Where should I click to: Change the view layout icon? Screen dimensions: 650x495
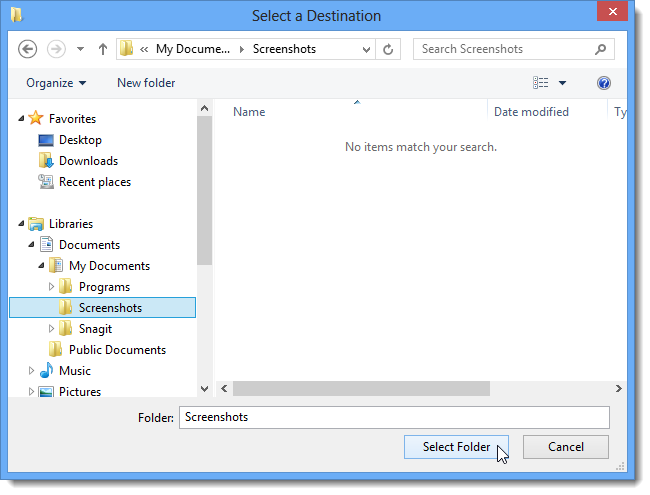(x=541, y=83)
